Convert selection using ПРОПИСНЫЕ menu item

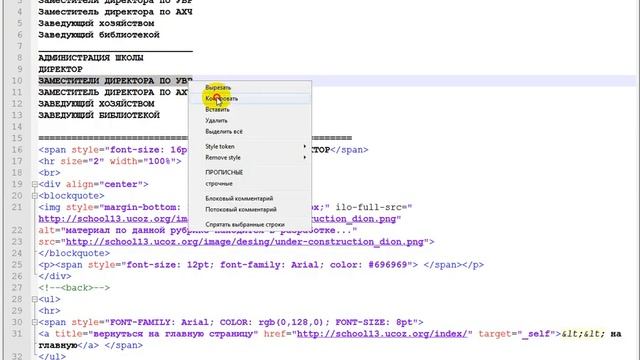pos(224,172)
